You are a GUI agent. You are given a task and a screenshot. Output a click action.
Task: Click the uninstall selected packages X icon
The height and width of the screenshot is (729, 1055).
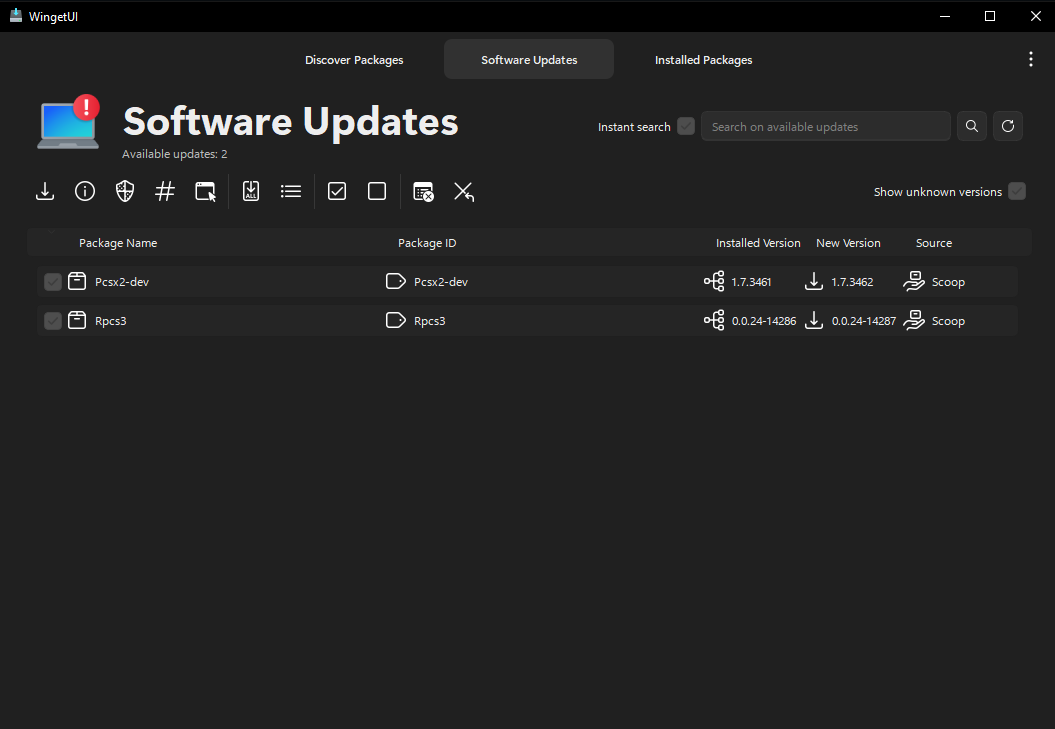(x=464, y=192)
